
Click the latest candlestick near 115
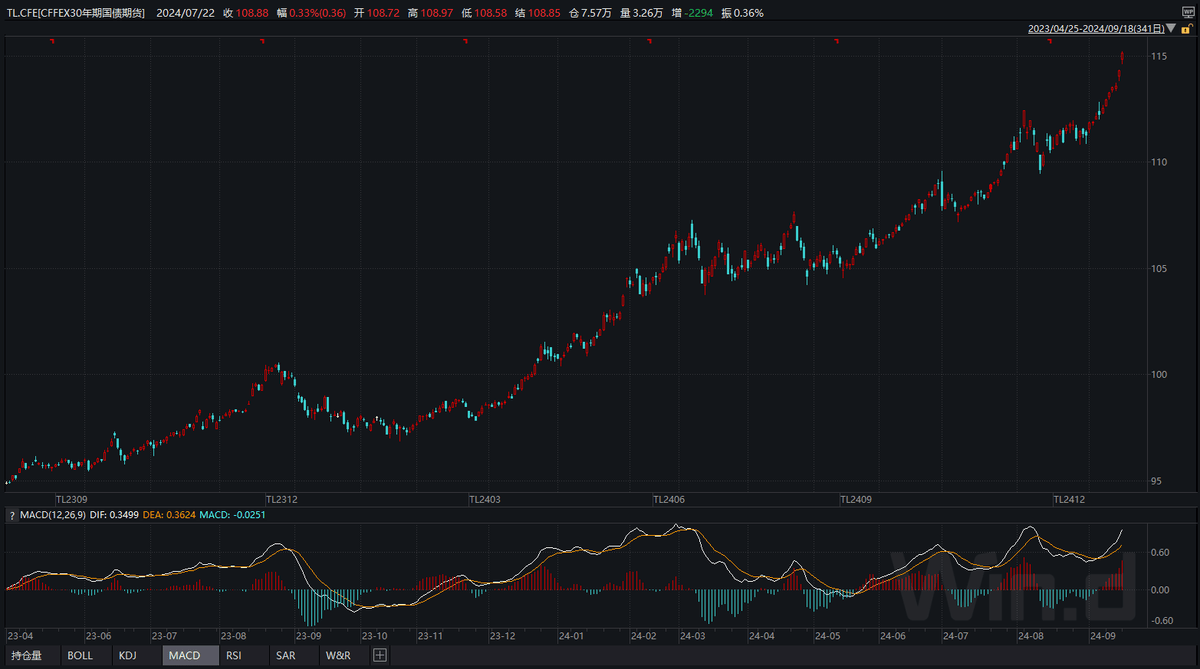click(1122, 57)
